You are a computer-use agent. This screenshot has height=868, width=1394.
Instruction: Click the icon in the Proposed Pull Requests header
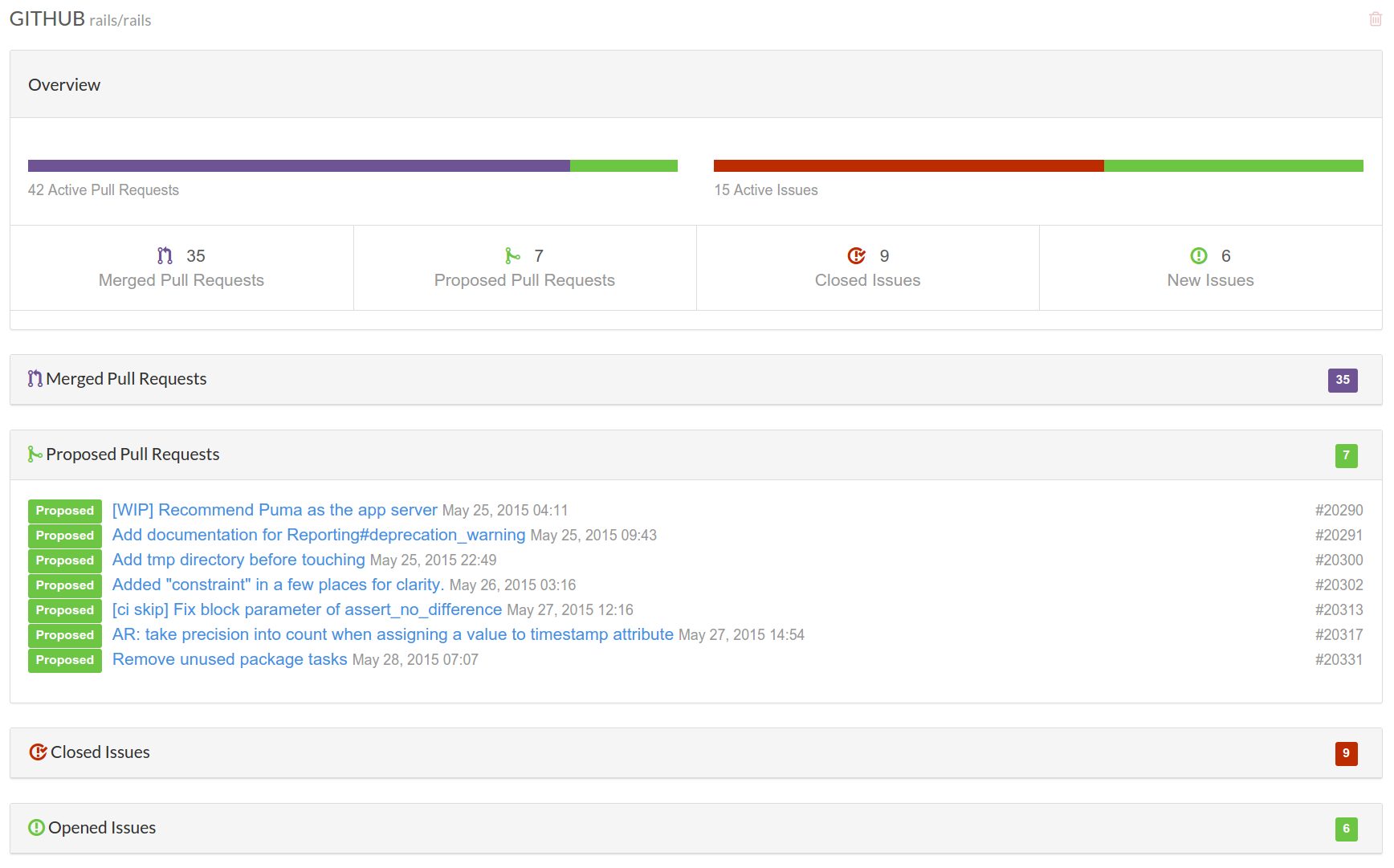coord(35,454)
